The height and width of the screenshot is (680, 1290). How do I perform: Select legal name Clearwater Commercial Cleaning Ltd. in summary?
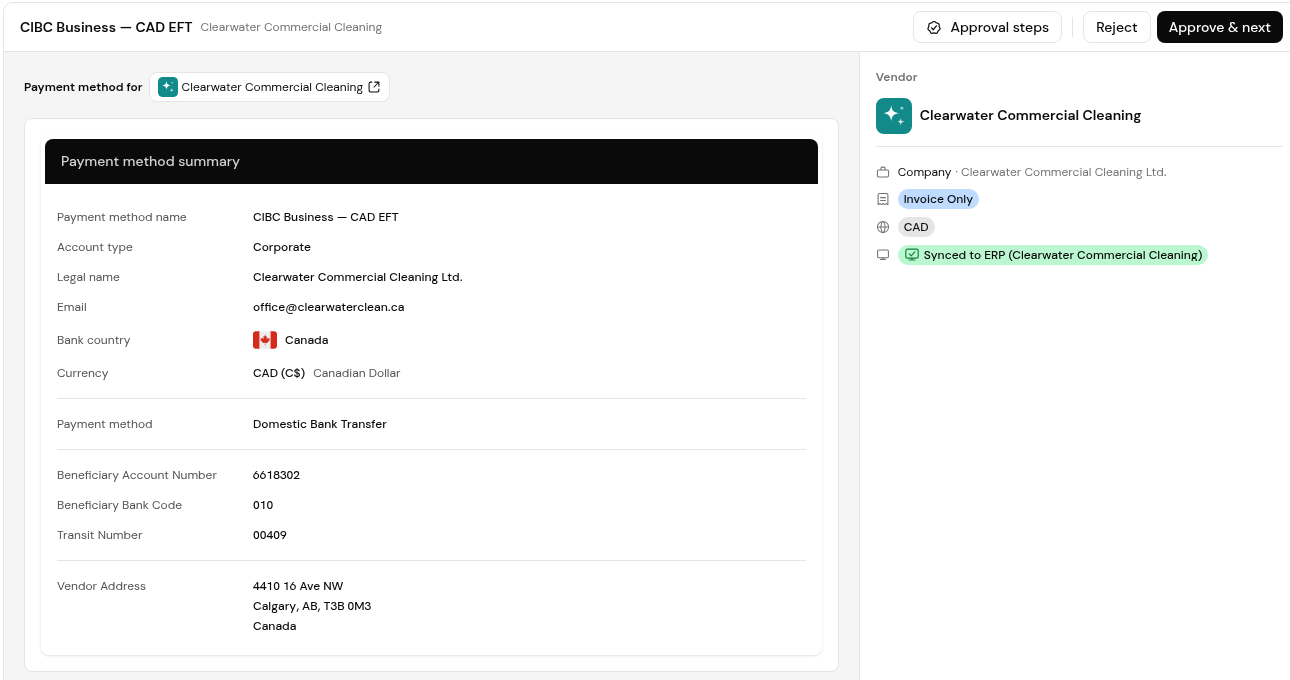357,277
